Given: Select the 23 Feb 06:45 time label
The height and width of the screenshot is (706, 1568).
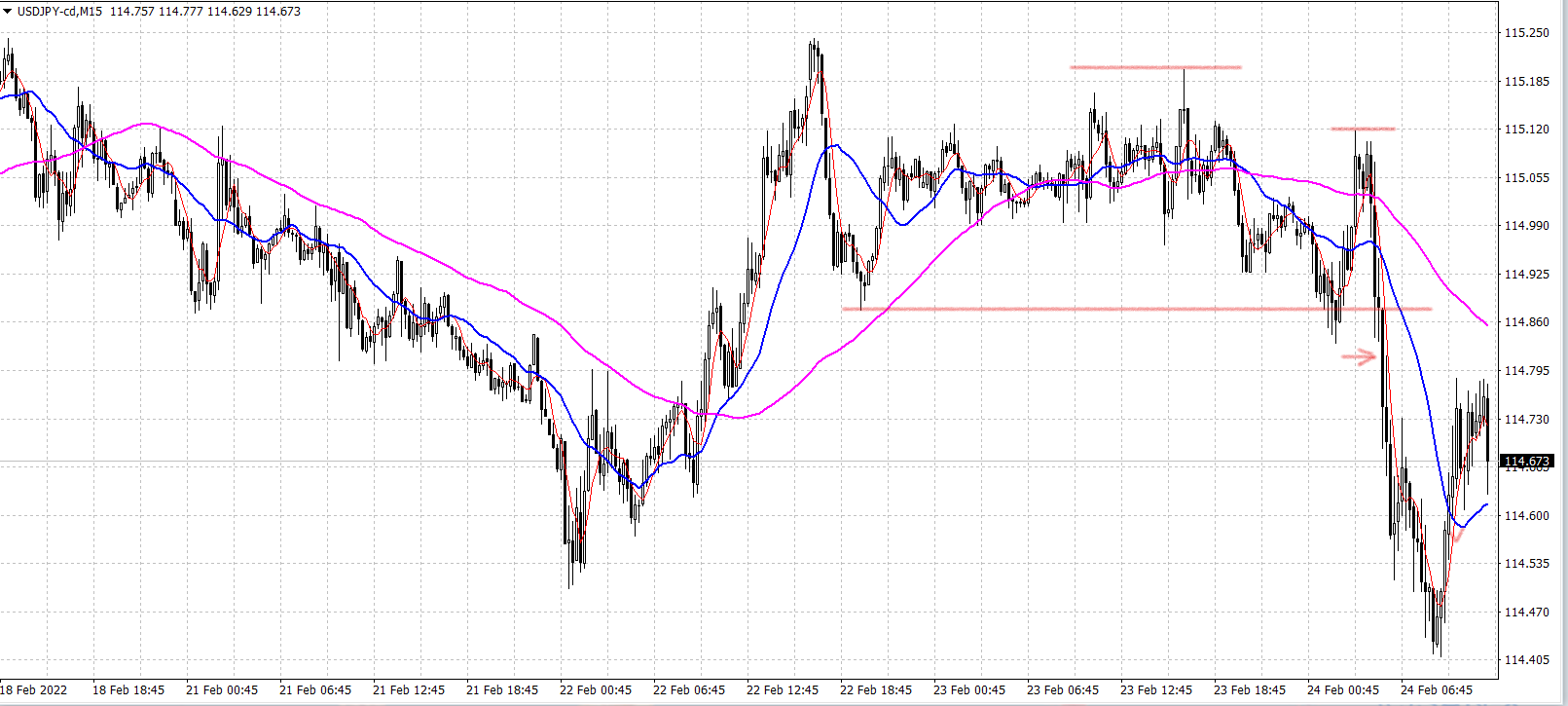Looking at the screenshot, I should pyautogui.click(x=1063, y=689).
